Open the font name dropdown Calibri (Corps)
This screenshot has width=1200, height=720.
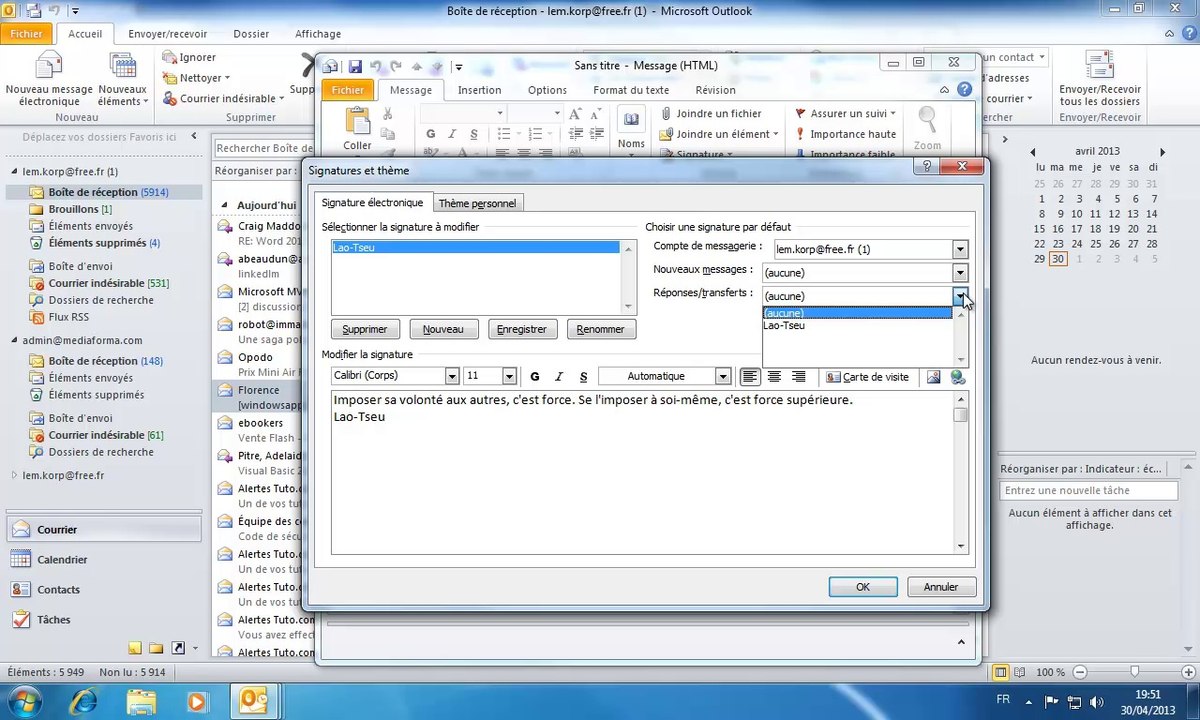pos(452,377)
